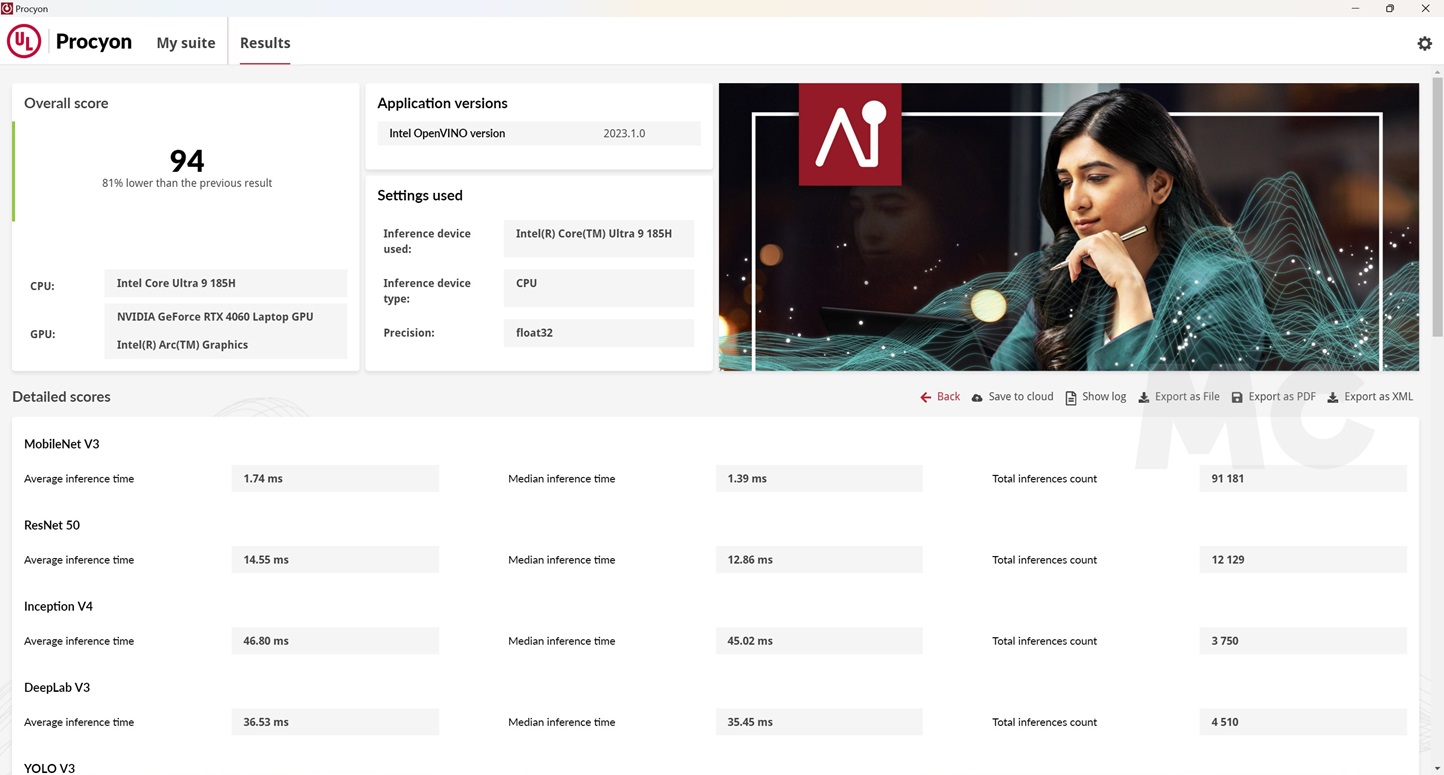Click the Export as File download icon
This screenshot has height=775, width=1444.
coord(1144,397)
